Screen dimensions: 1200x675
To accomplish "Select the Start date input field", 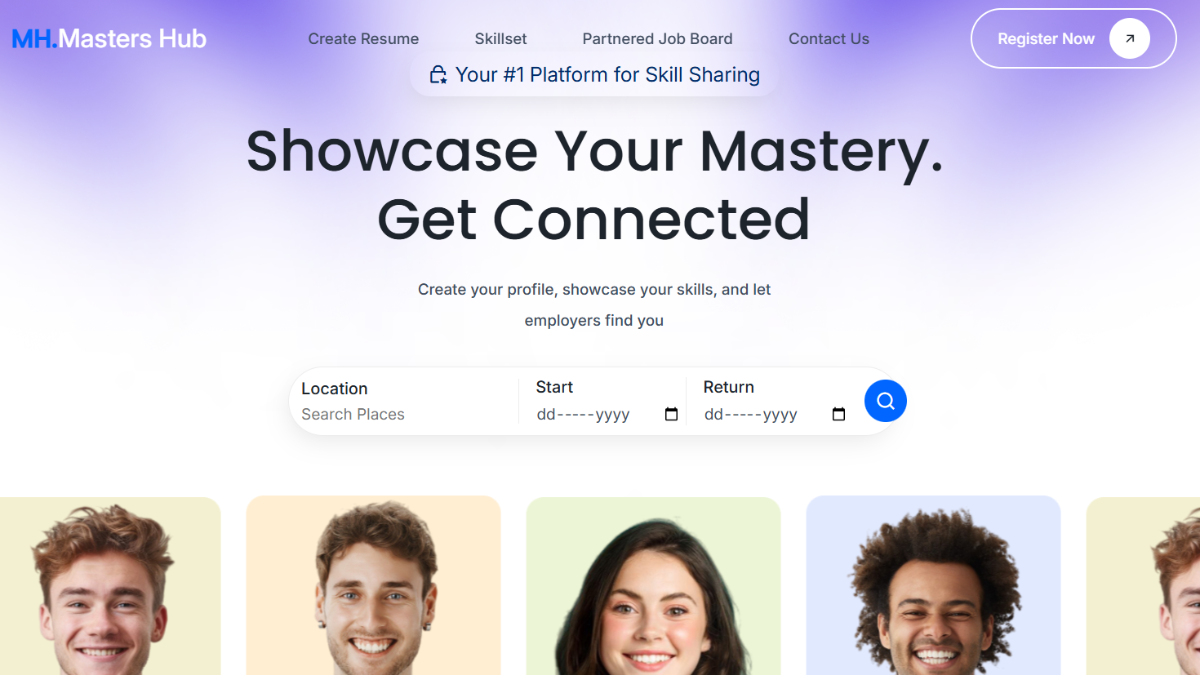I will tap(608, 414).
